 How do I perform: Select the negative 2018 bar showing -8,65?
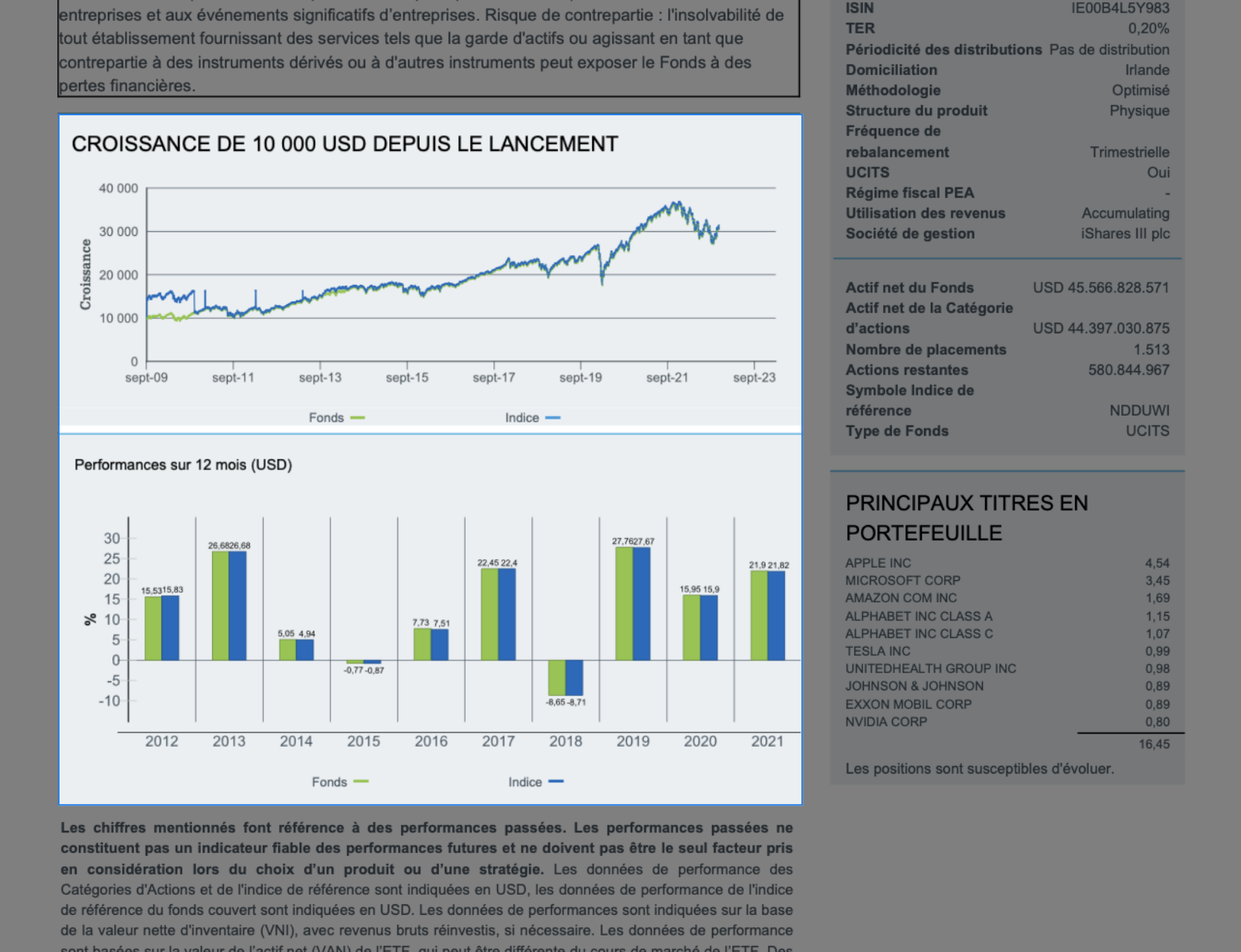557,677
